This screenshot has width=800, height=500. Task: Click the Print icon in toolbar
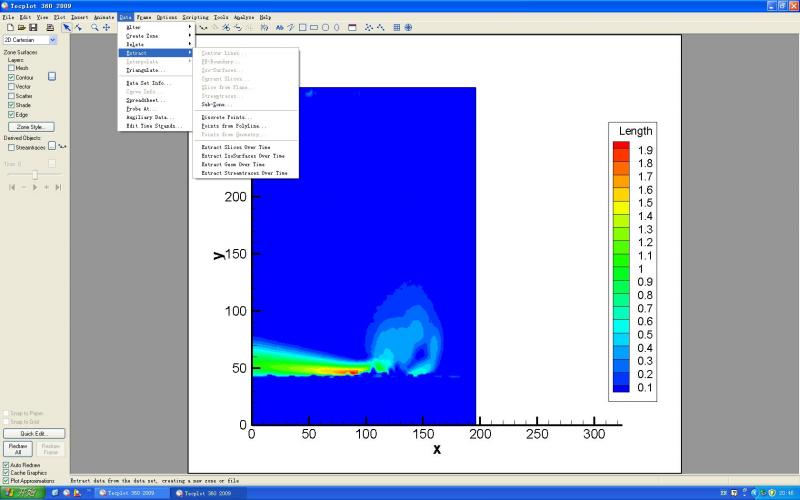49,28
